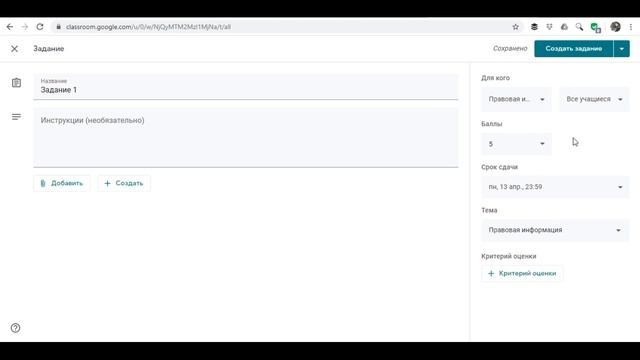The width and height of the screenshot is (640, 360).
Task: Click the site lock icon
Action: pyautogui.click(x=58, y=27)
